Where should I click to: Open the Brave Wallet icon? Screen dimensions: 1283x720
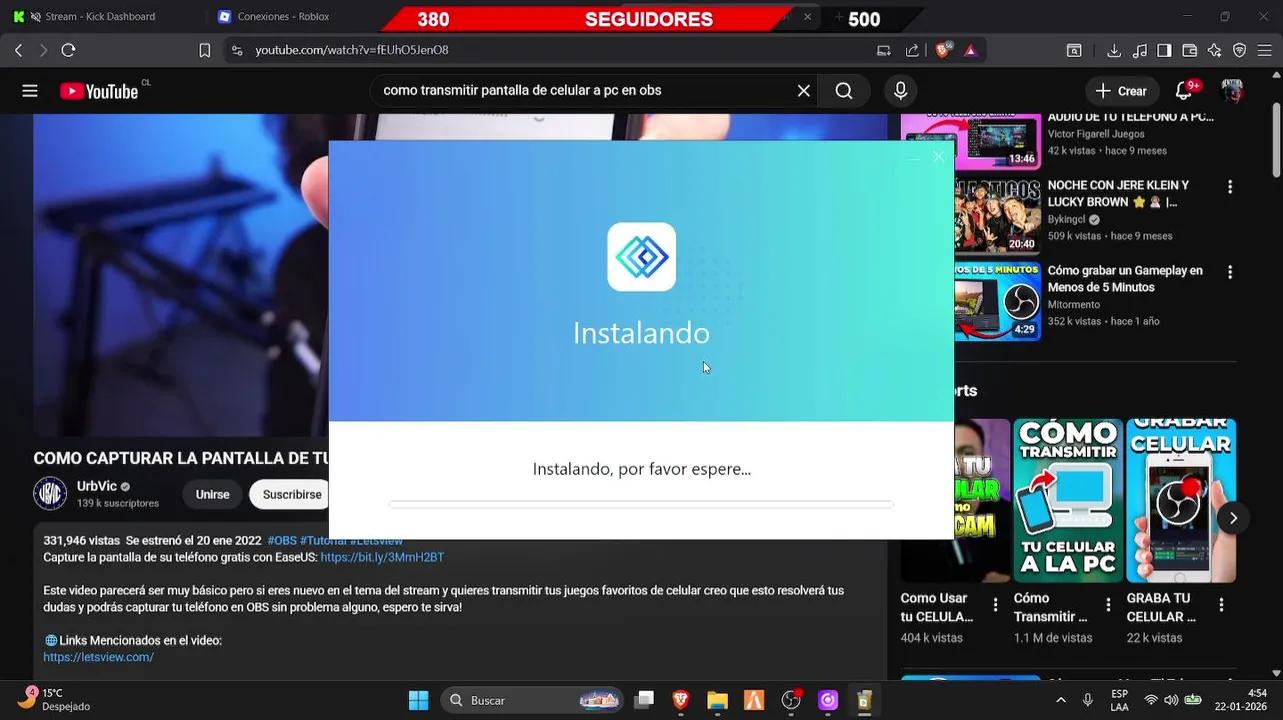coord(1189,49)
